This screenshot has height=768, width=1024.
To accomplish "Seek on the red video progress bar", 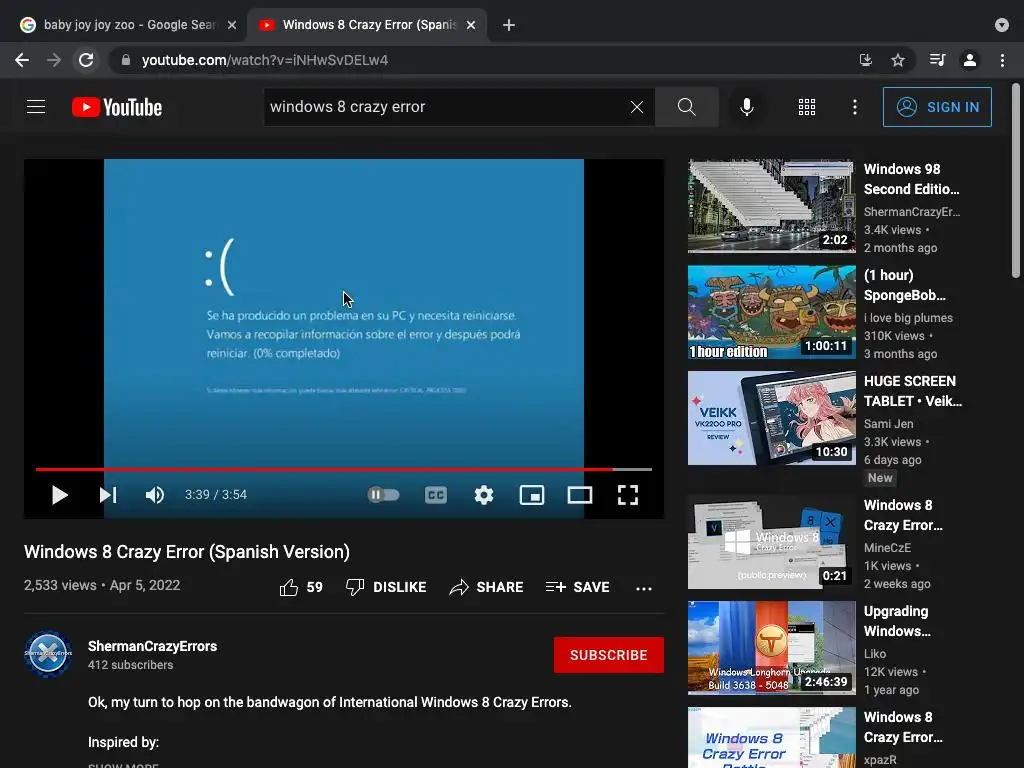I will point(344,469).
